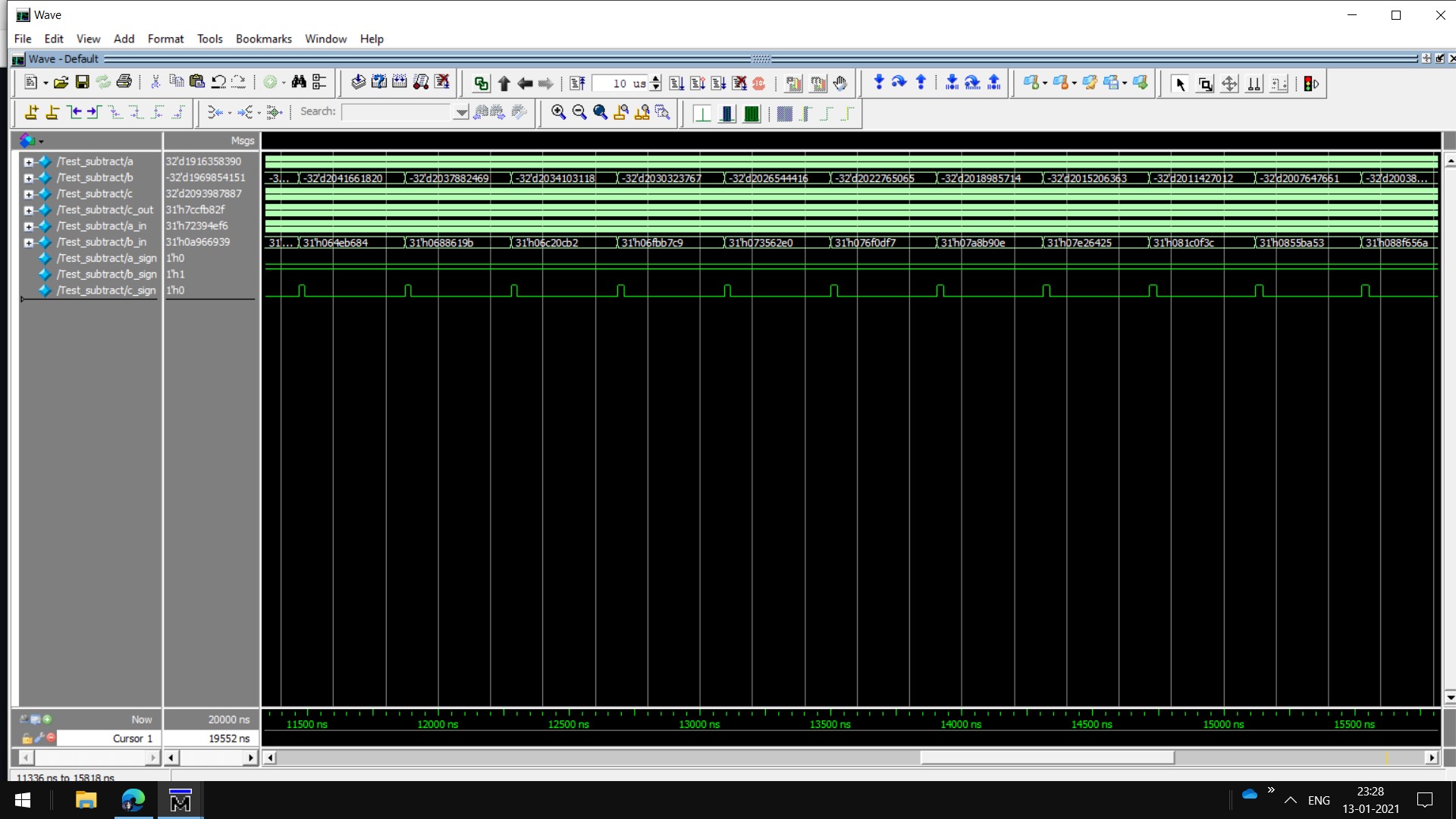Select the /Test_subtract/c_sign signal name
This screenshot has height=819, width=1456.
pyautogui.click(x=105, y=290)
